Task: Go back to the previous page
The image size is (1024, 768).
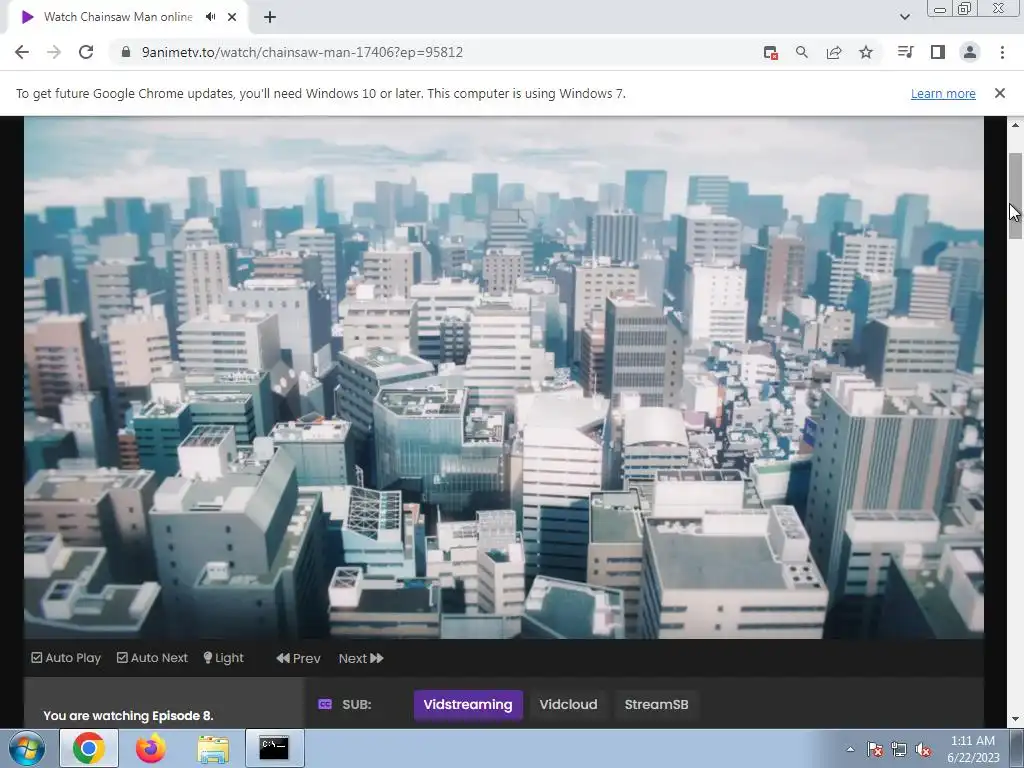Action: point(22,52)
